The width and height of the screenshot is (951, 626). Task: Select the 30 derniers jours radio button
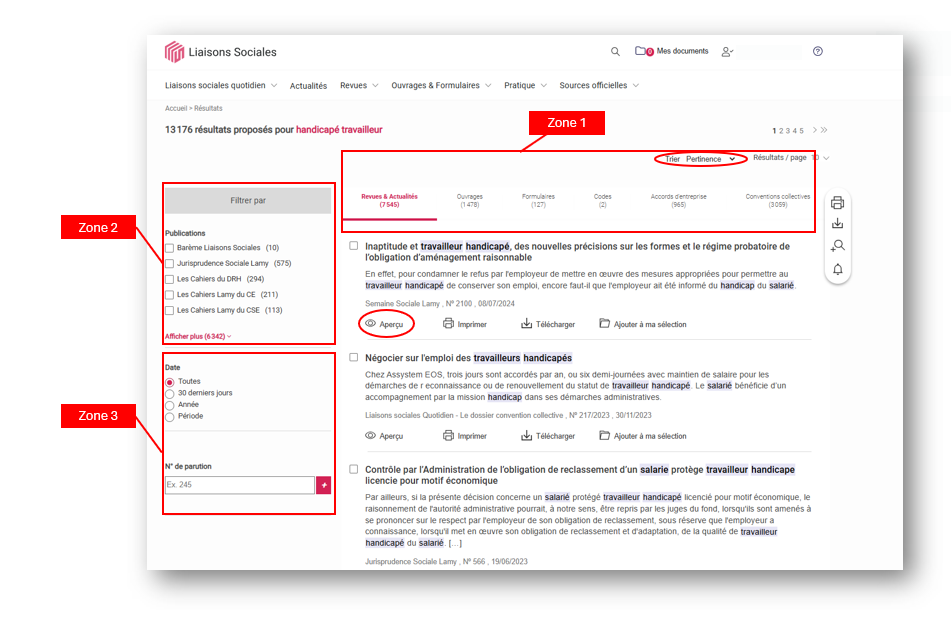coord(170,394)
